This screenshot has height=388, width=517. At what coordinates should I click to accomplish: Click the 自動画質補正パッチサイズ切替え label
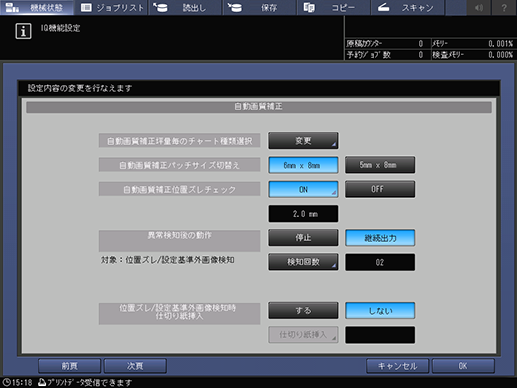coord(179,165)
